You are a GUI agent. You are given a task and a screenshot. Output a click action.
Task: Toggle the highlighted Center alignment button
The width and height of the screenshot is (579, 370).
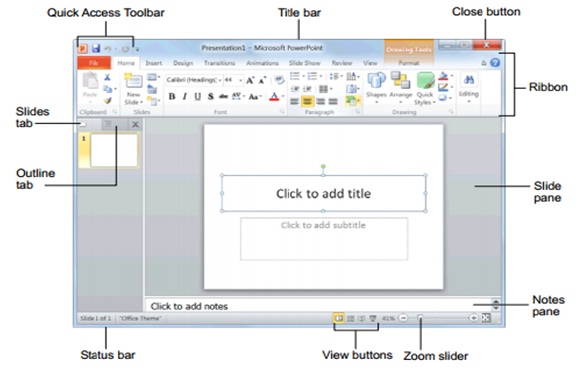[308, 101]
